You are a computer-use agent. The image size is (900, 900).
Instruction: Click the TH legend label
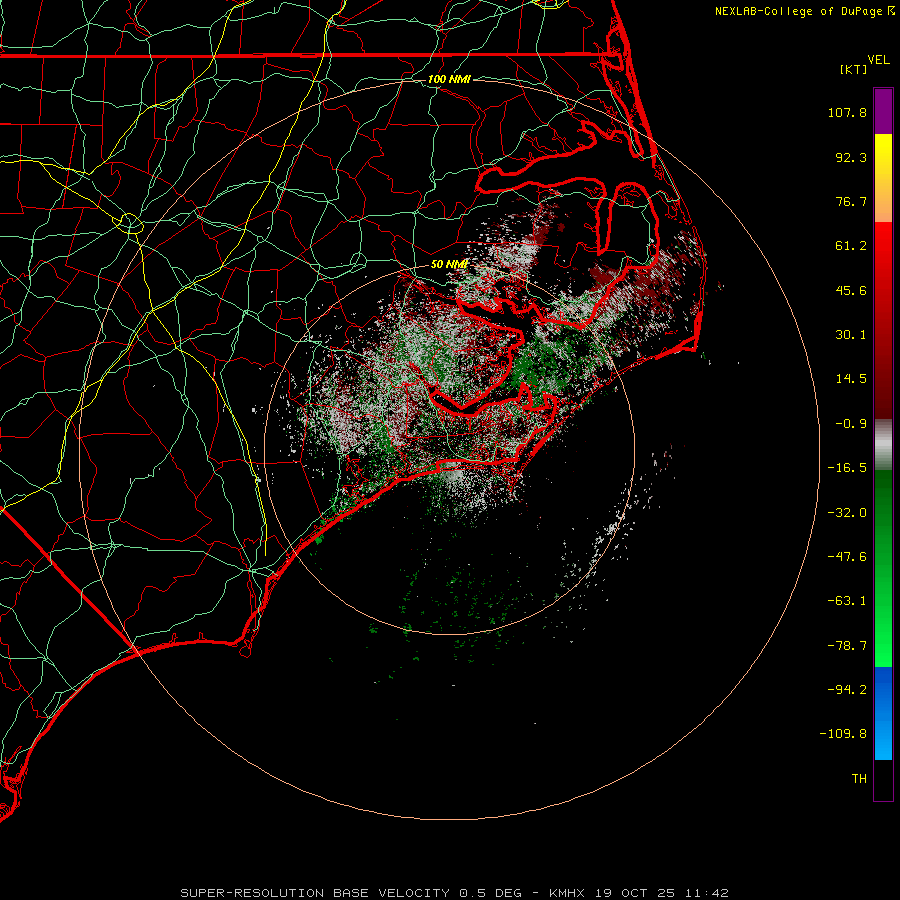pos(859,779)
